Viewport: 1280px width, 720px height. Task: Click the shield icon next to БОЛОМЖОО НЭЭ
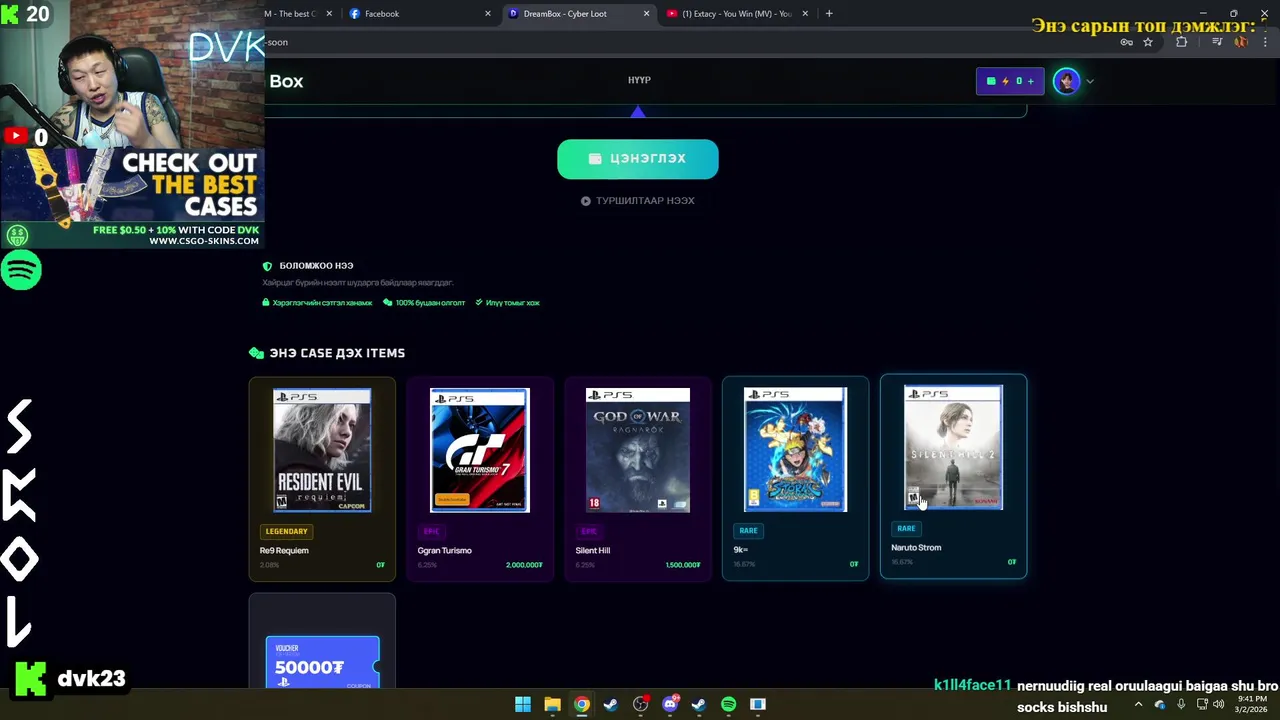click(x=267, y=266)
